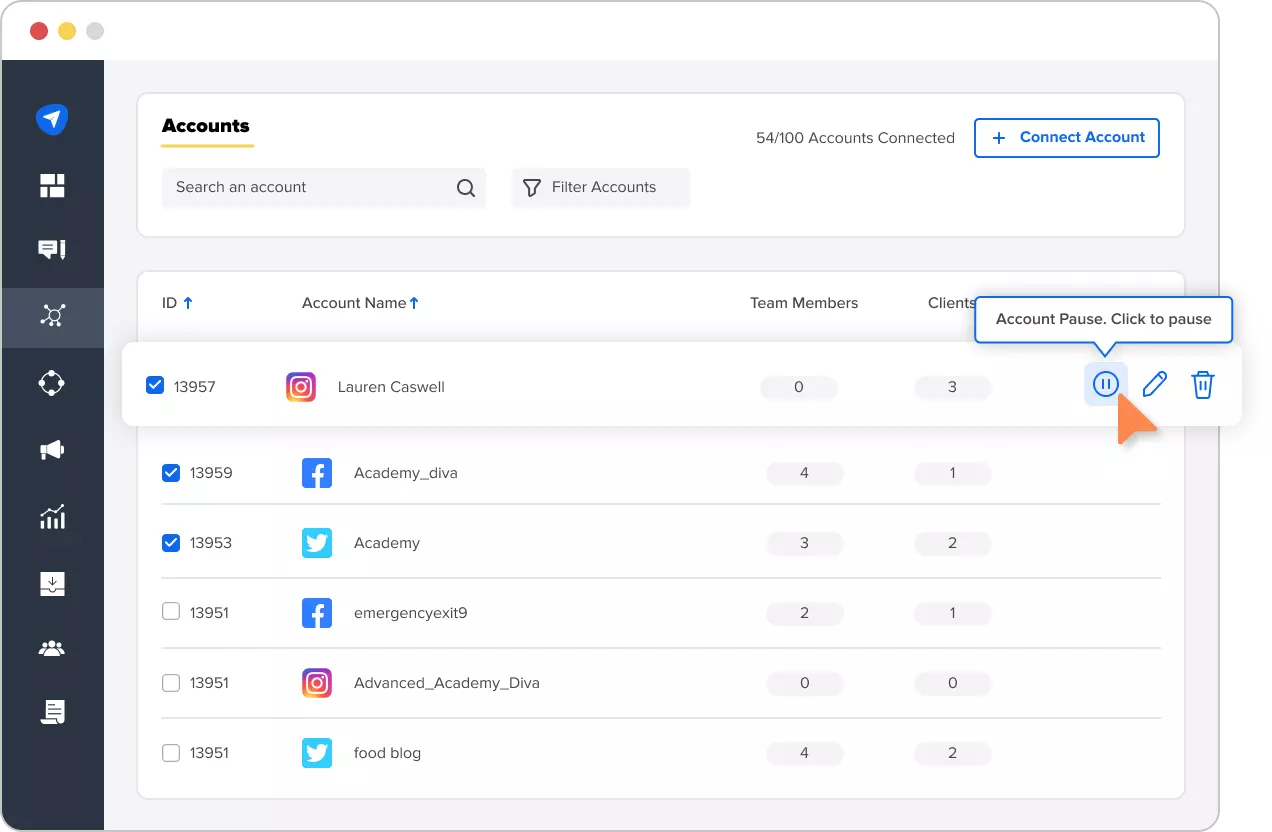Check the box for the emergencyexit9 row
The height and width of the screenshot is (832, 1272).
point(171,612)
